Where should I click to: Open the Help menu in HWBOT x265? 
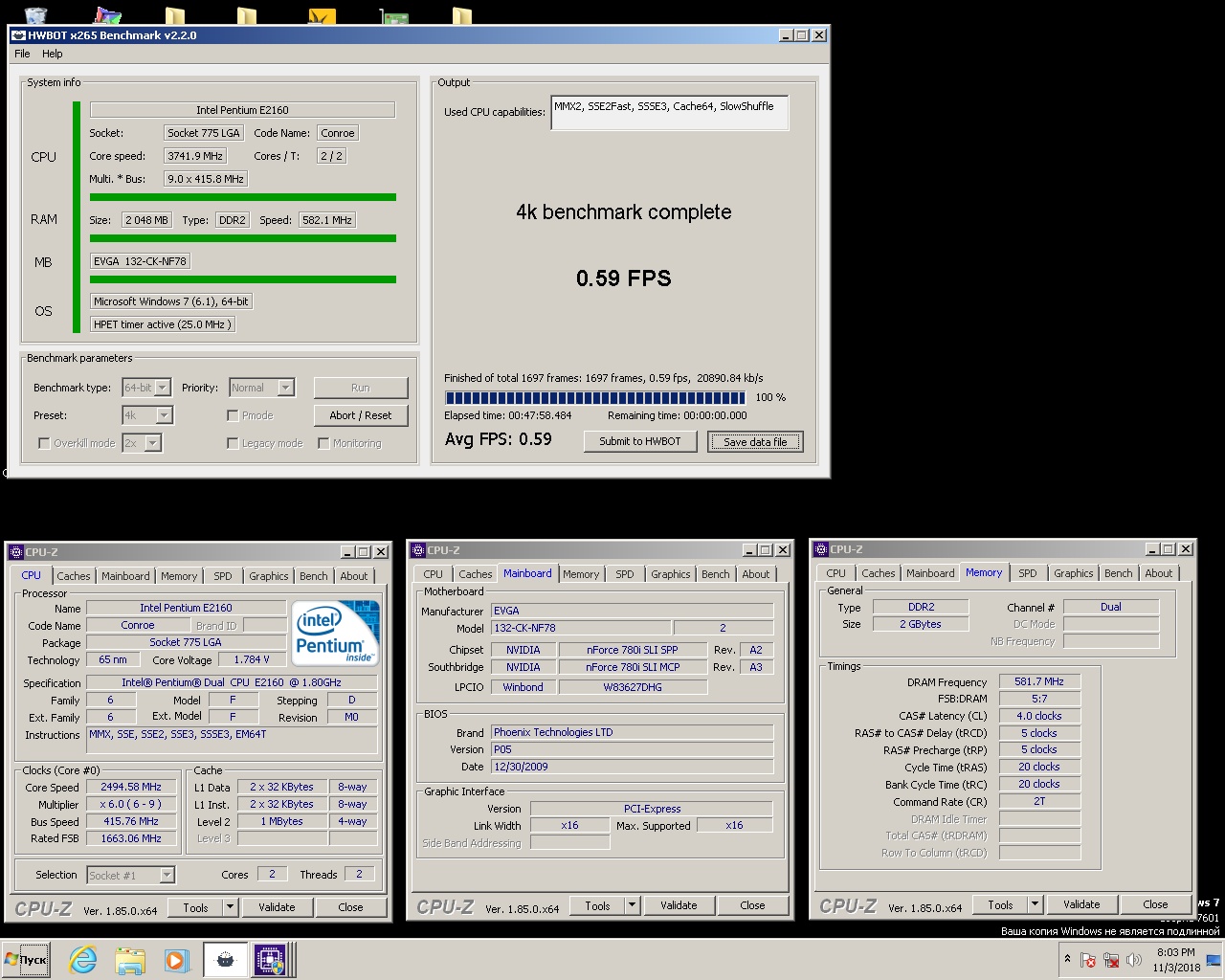click(53, 54)
